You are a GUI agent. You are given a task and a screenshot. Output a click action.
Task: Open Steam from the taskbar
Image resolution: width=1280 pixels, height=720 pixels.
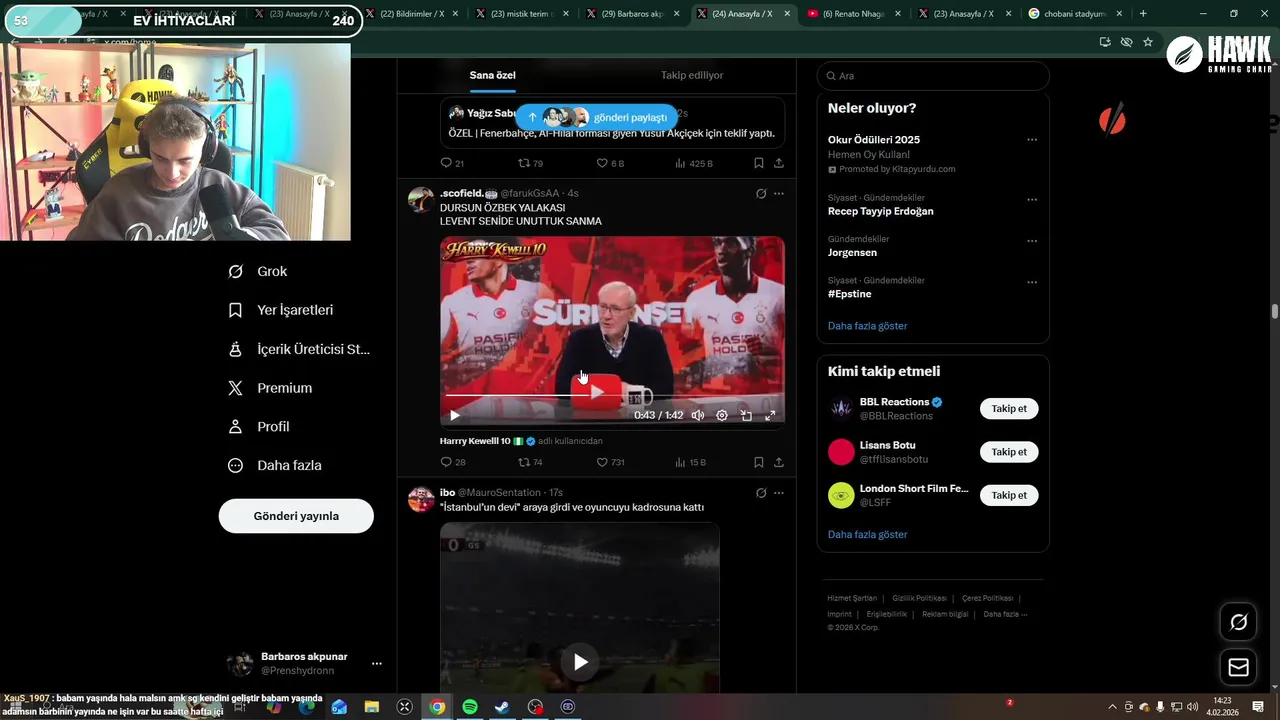[x=502, y=706]
